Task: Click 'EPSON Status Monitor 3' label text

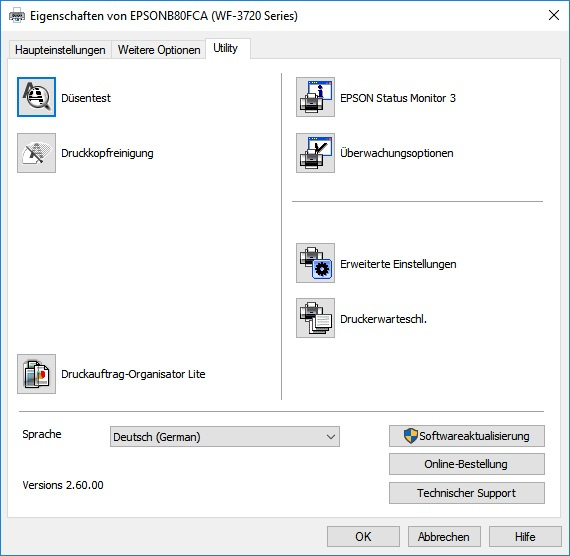Action: pos(398,98)
